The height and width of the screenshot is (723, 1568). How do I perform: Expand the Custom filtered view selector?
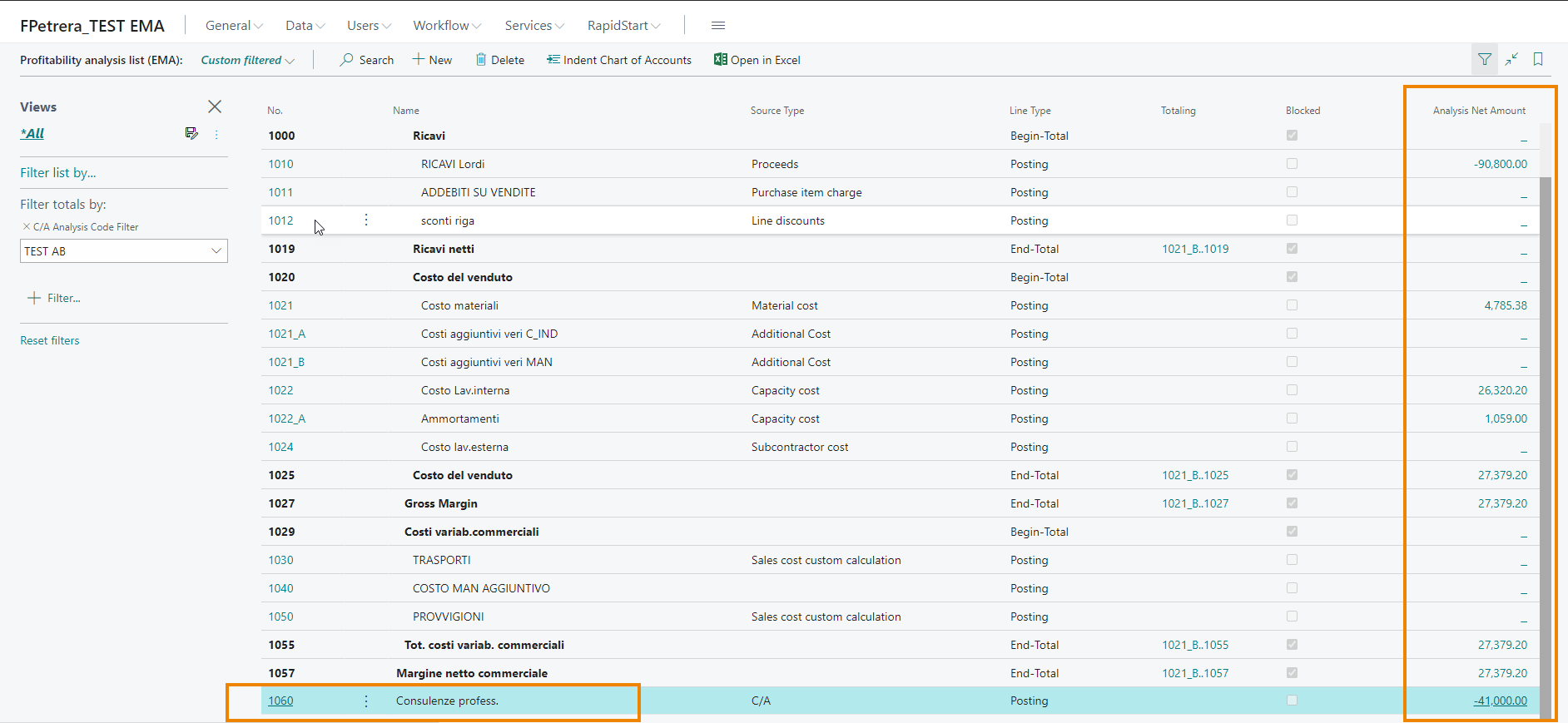[x=247, y=60]
